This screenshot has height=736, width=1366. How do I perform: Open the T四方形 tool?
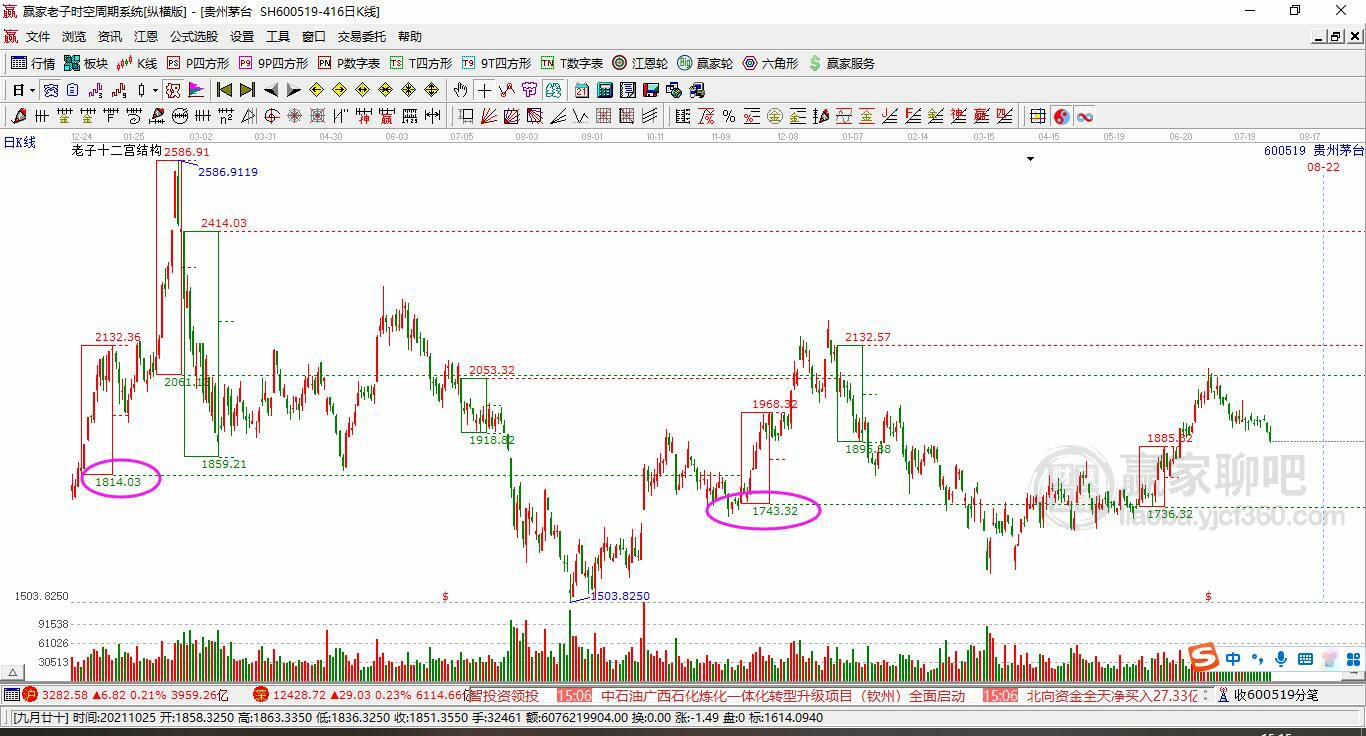tap(421, 63)
